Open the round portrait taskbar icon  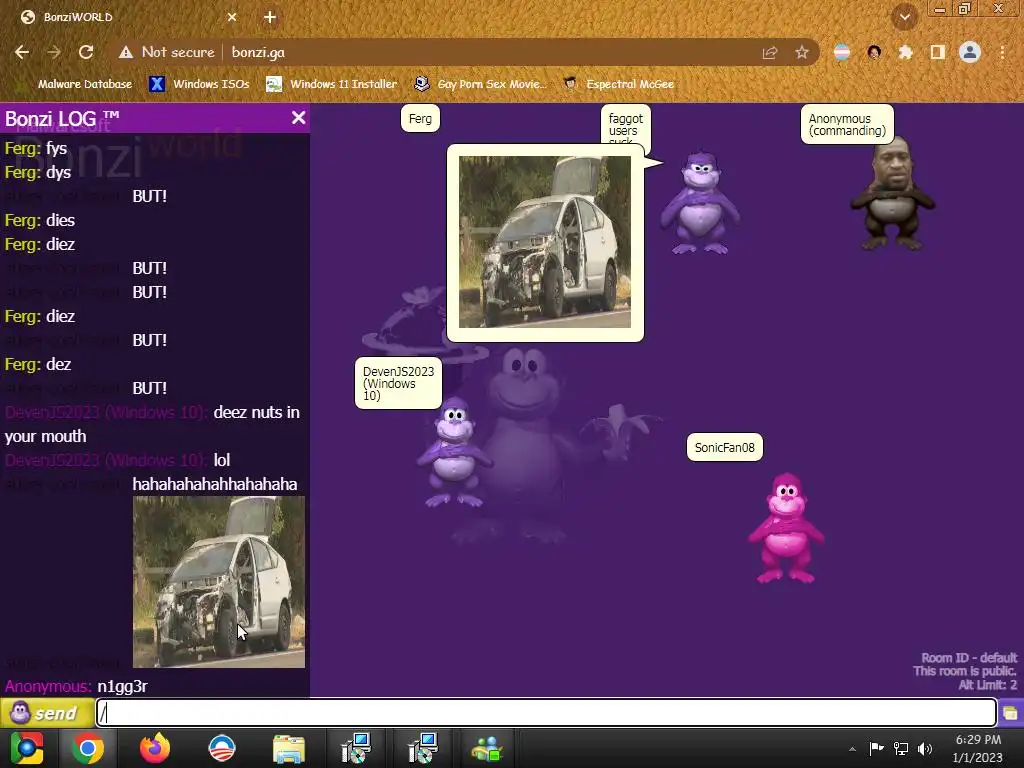click(221, 748)
